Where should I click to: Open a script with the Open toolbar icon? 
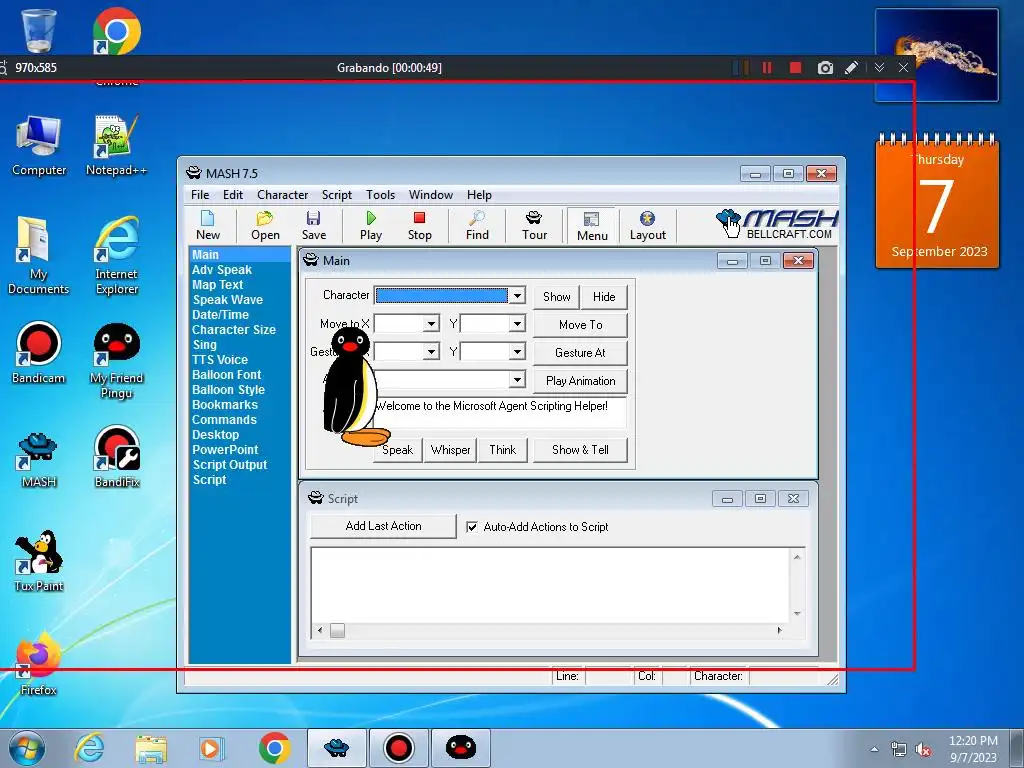click(x=265, y=226)
